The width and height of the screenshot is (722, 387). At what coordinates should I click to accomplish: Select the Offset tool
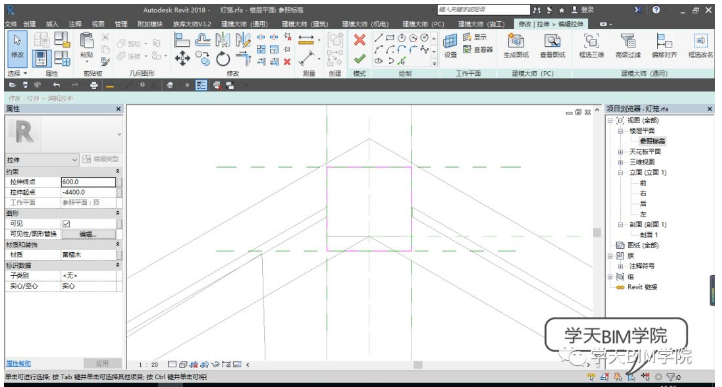[x=203, y=40]
